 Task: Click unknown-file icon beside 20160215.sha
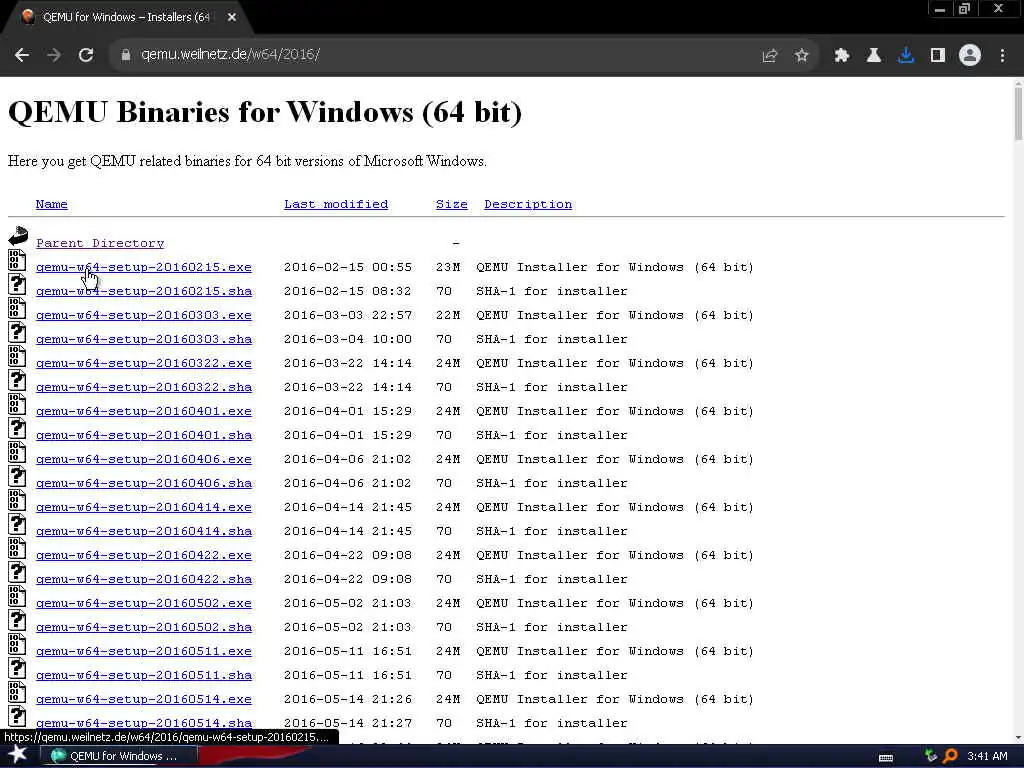[17, 284]
